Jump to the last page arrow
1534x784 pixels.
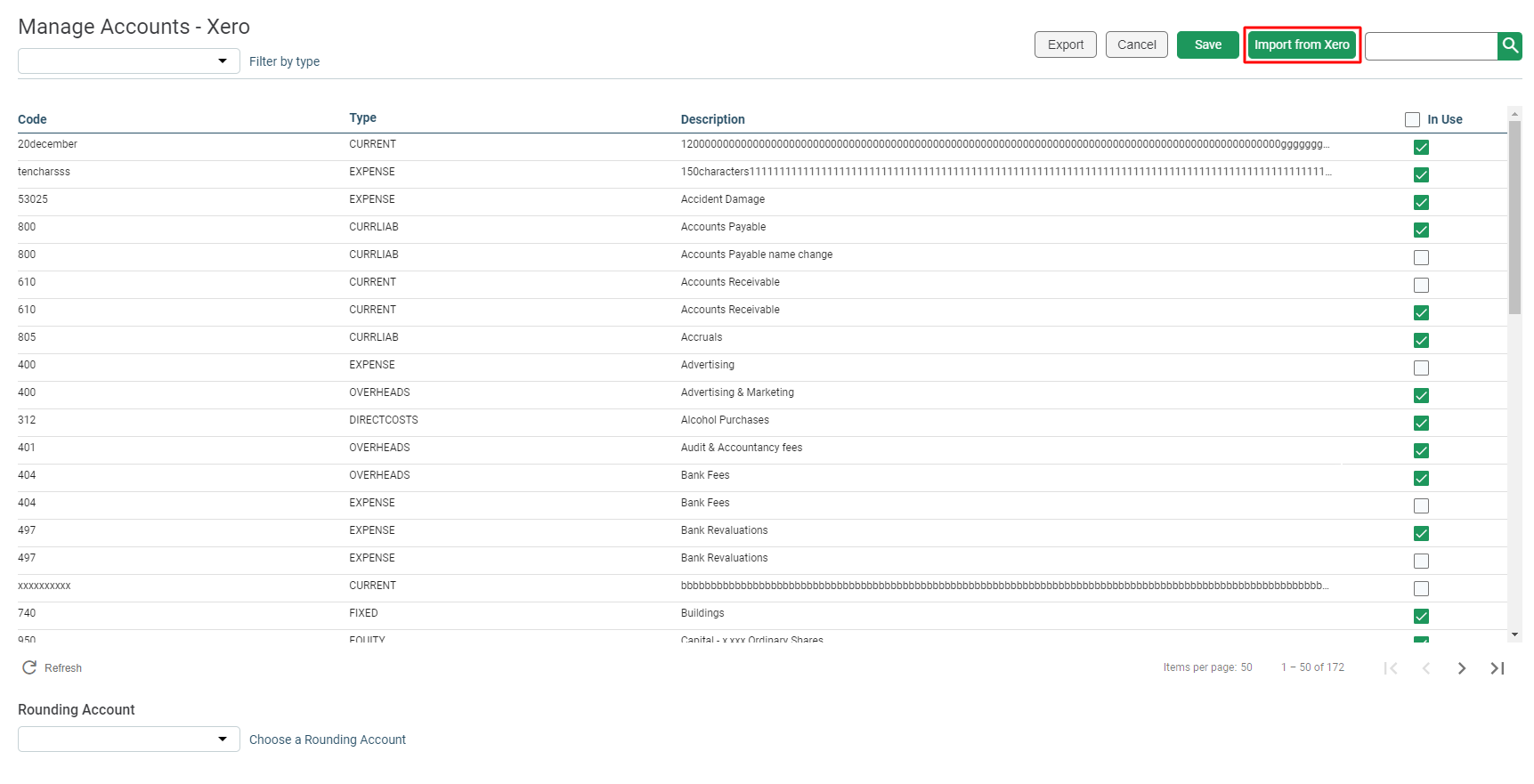pos(1497,668)
